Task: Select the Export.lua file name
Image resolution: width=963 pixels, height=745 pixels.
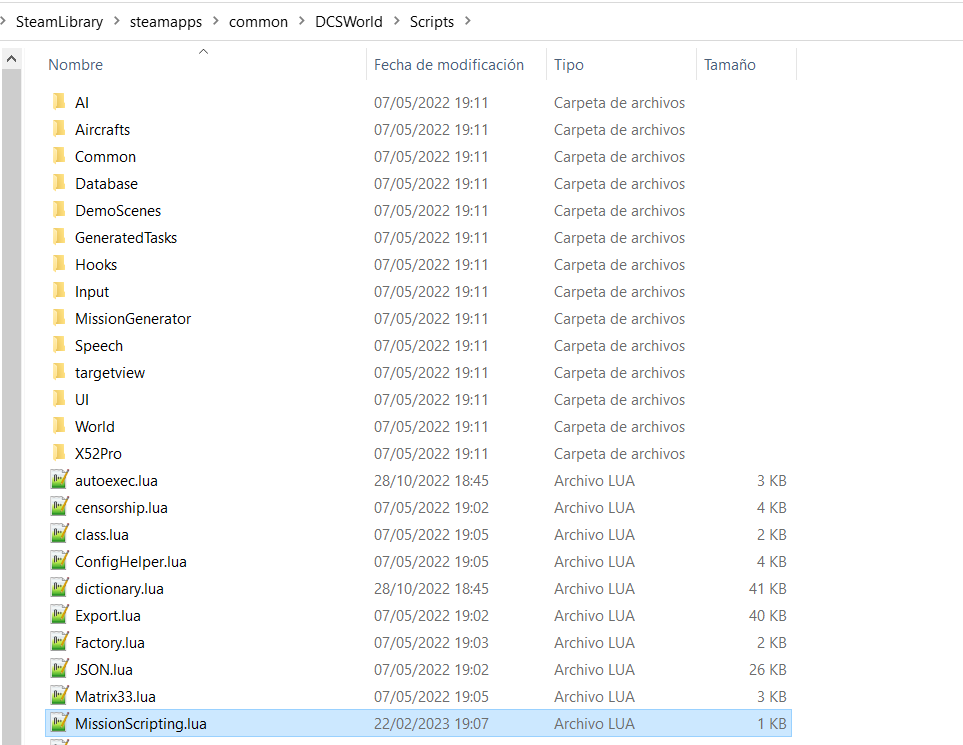Action: tap(107, 616)
